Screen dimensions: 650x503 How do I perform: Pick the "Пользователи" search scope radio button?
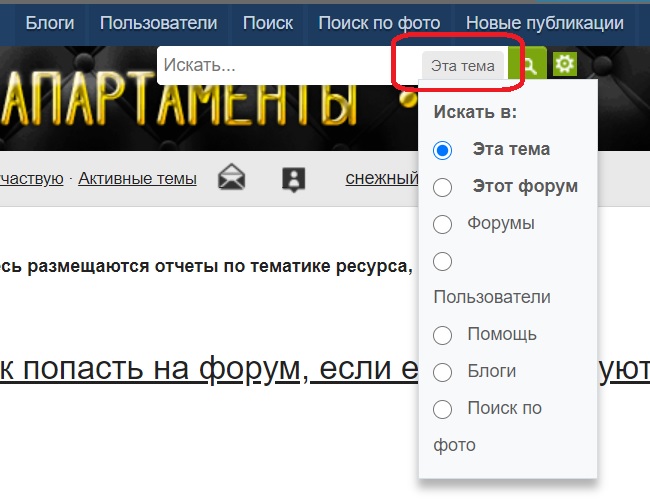[x=443, y=261]
